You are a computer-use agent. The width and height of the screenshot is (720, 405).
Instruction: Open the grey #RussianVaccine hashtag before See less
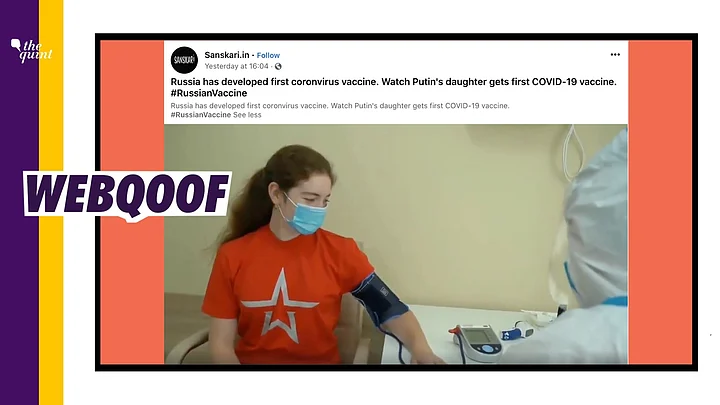coord(201,115)
